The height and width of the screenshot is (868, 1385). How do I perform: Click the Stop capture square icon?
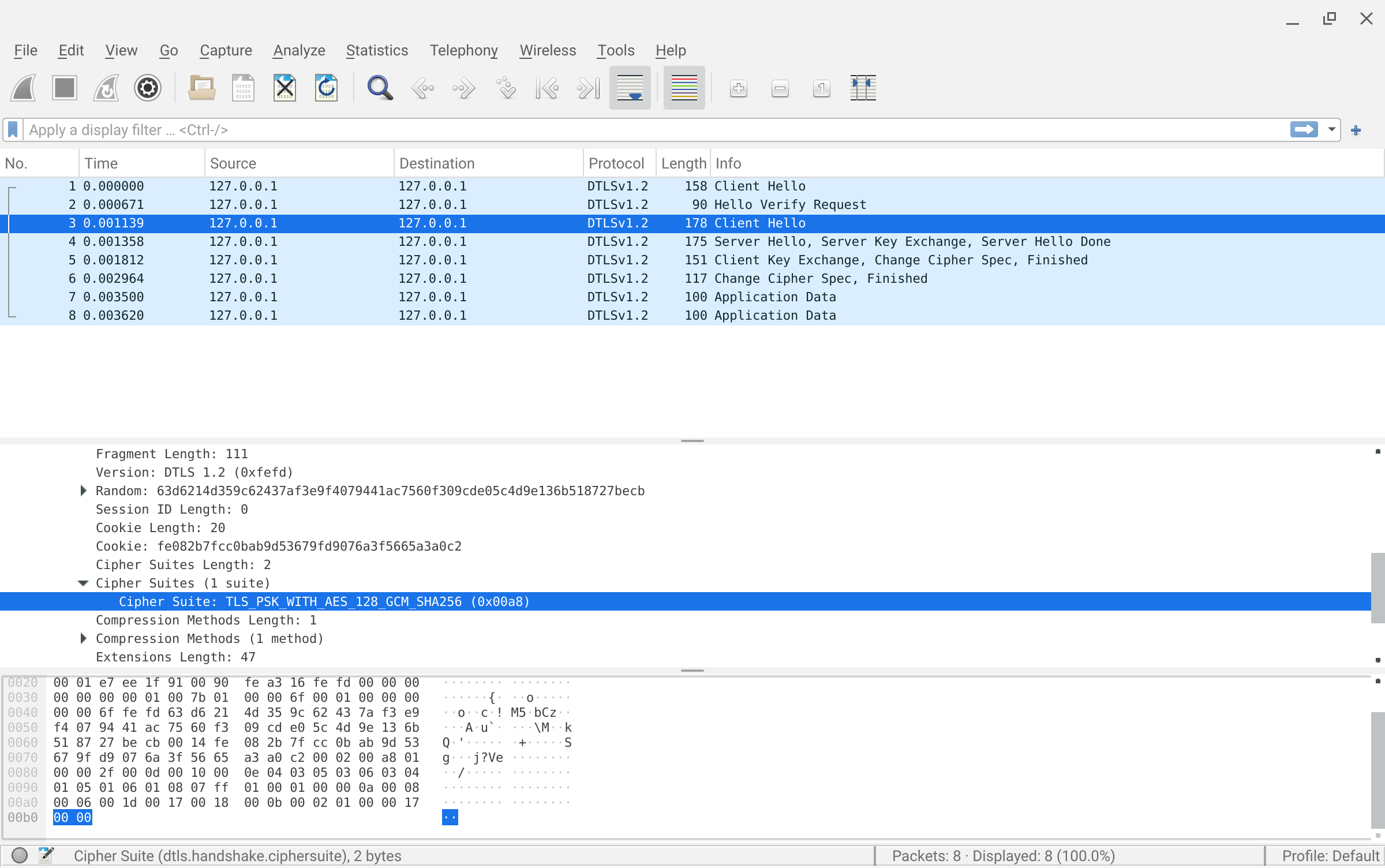click(65, 88)
